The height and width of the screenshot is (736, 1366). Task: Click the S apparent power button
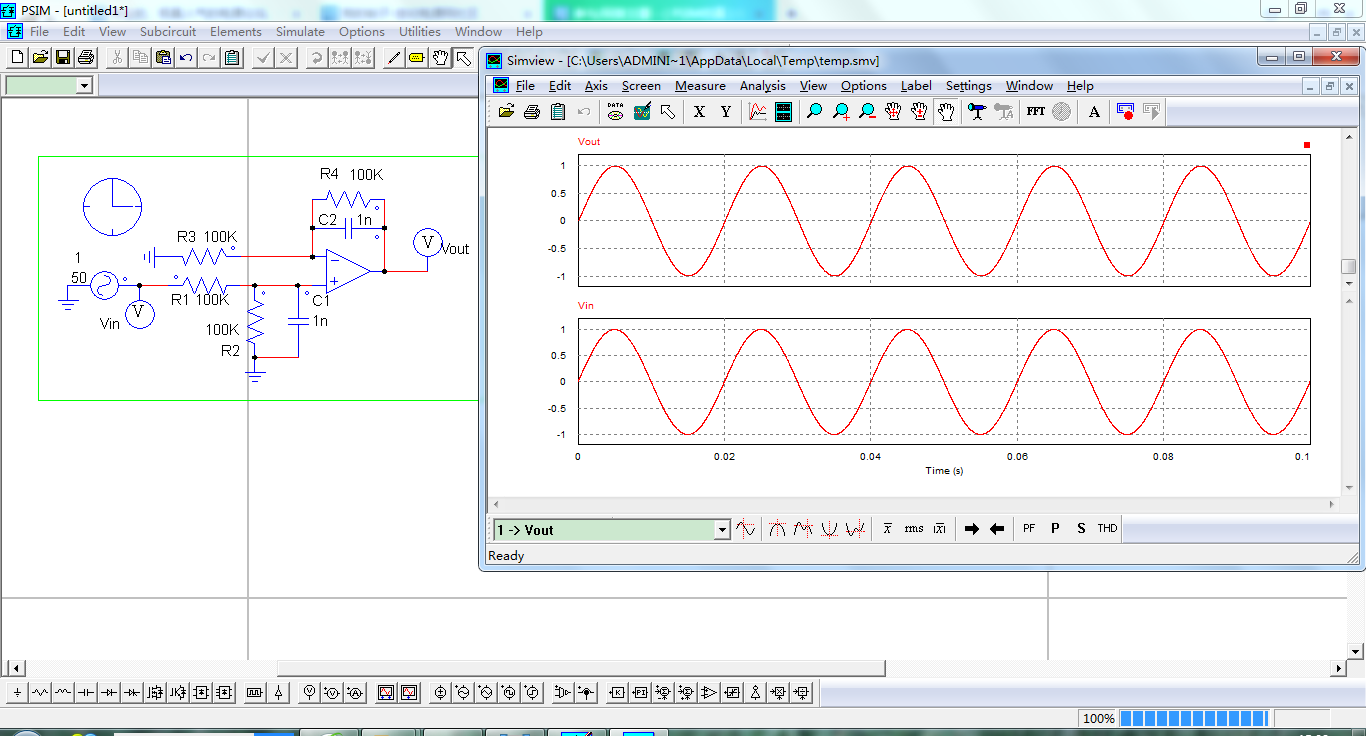pyautogui.click(x=1081, y=529)
